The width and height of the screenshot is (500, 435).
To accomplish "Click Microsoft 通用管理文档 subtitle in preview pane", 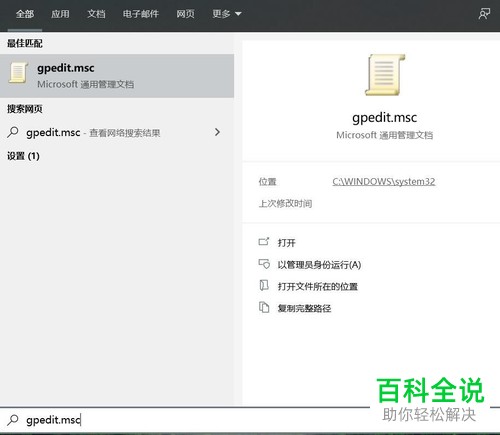I will [x=384, y=135].
